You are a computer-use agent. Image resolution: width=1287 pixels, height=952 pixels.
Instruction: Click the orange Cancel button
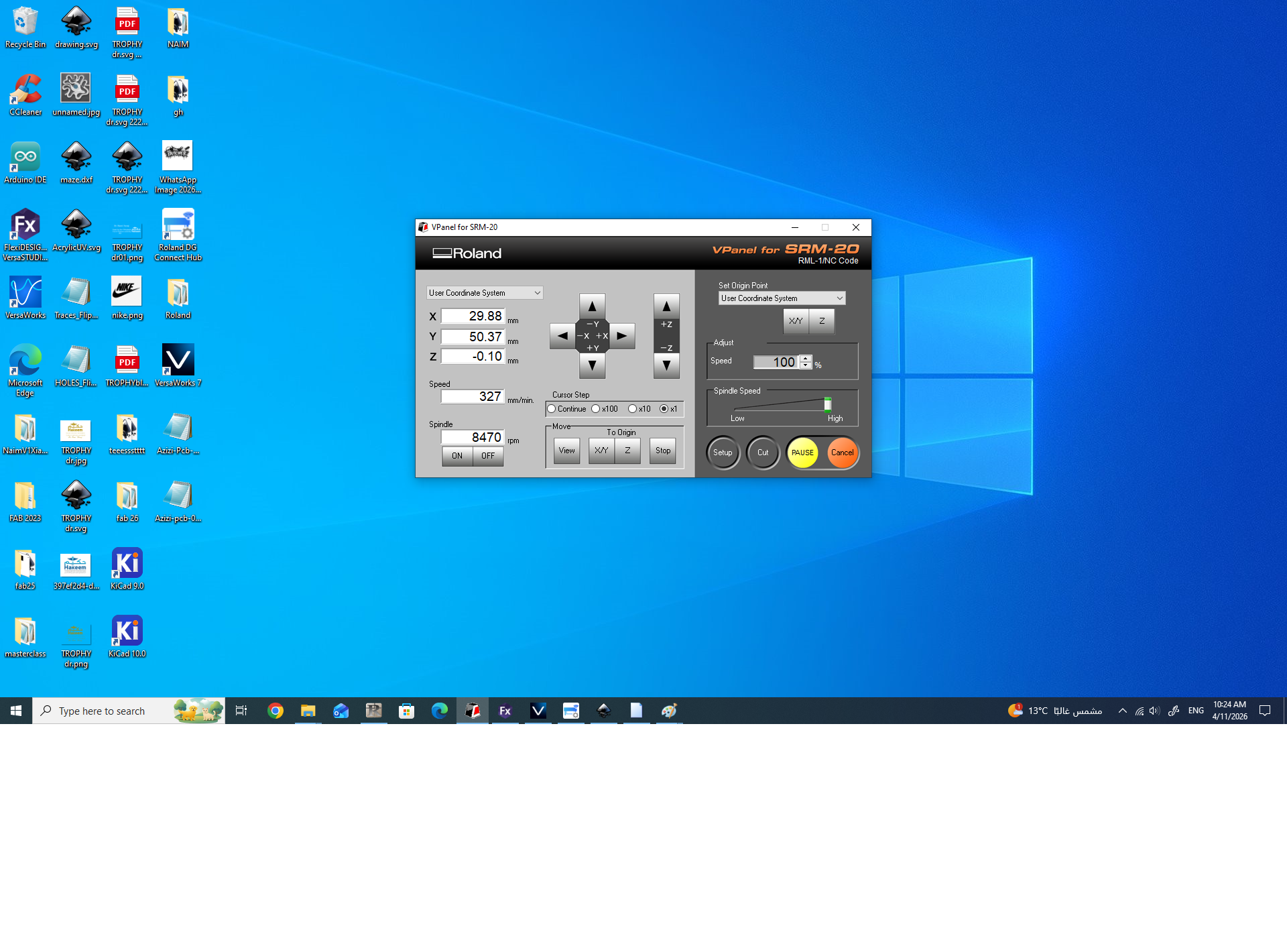pyautogui.click(x=842, y=453)
